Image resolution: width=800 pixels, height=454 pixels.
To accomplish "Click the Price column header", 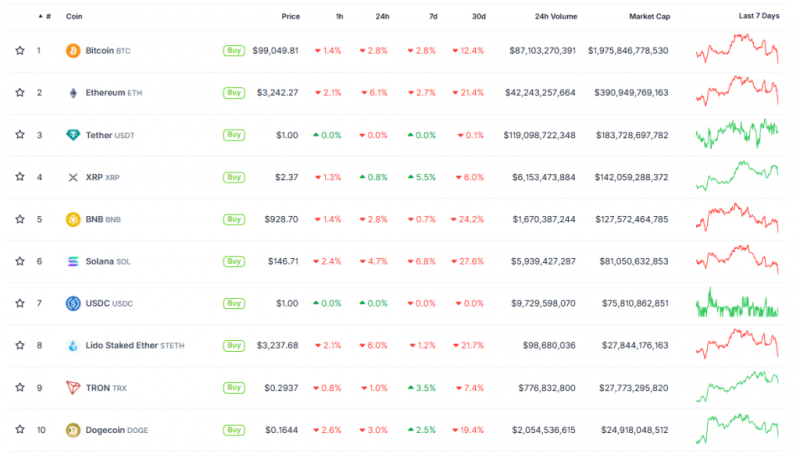I will click(x=290, y=16).
